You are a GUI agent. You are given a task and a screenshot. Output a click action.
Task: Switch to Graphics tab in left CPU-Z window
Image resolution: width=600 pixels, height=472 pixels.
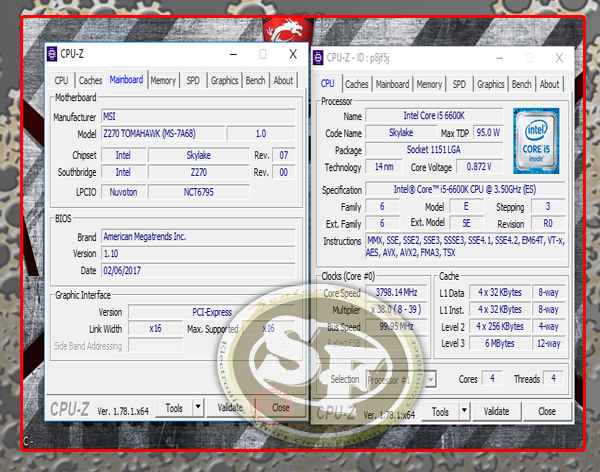point(224,80)
